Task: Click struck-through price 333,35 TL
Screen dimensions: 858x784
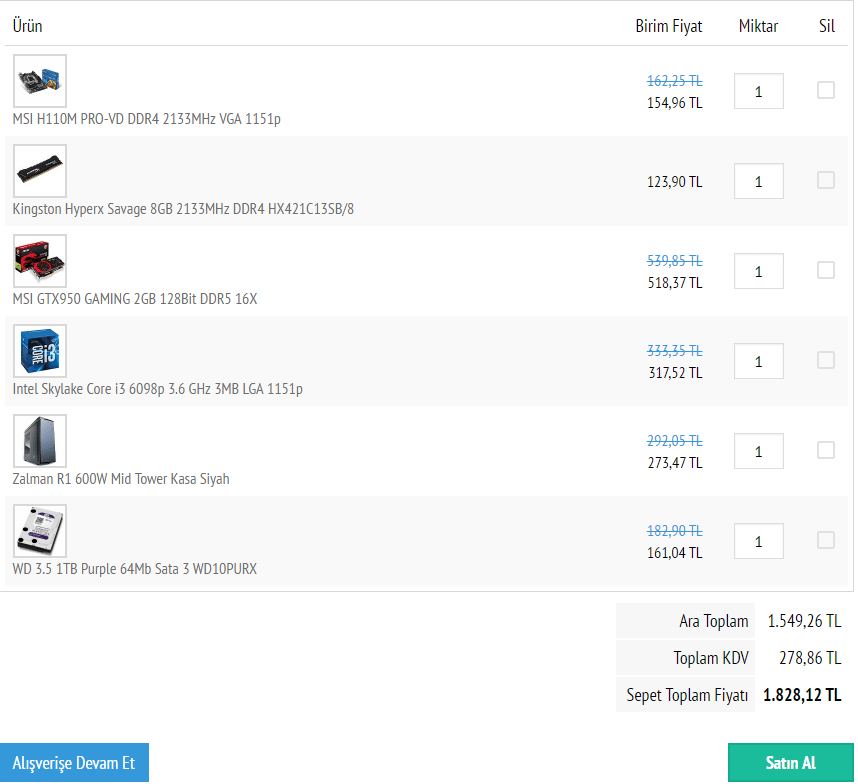Action: (x=675, y=351)
